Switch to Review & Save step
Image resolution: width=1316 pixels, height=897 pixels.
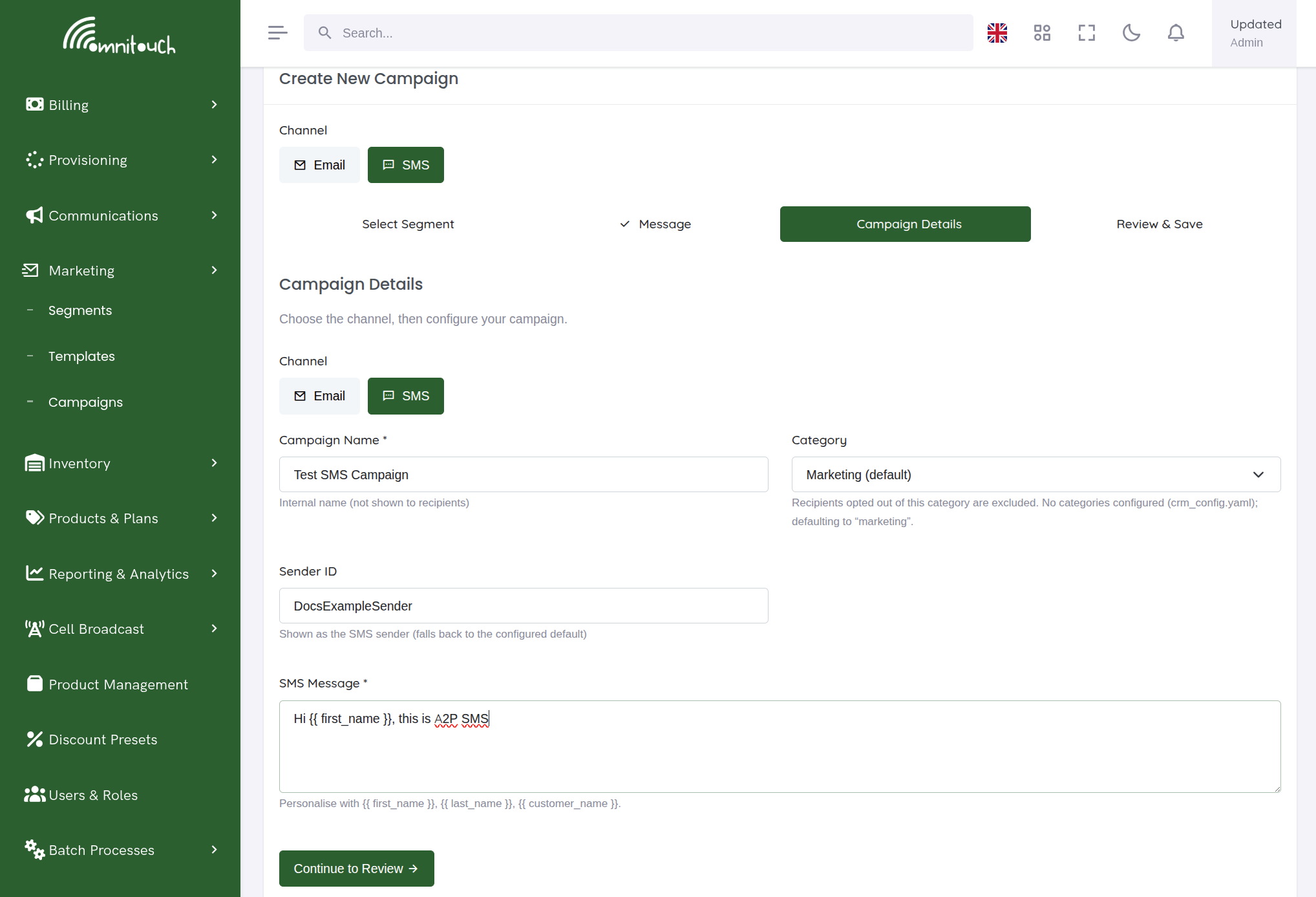1159,224
